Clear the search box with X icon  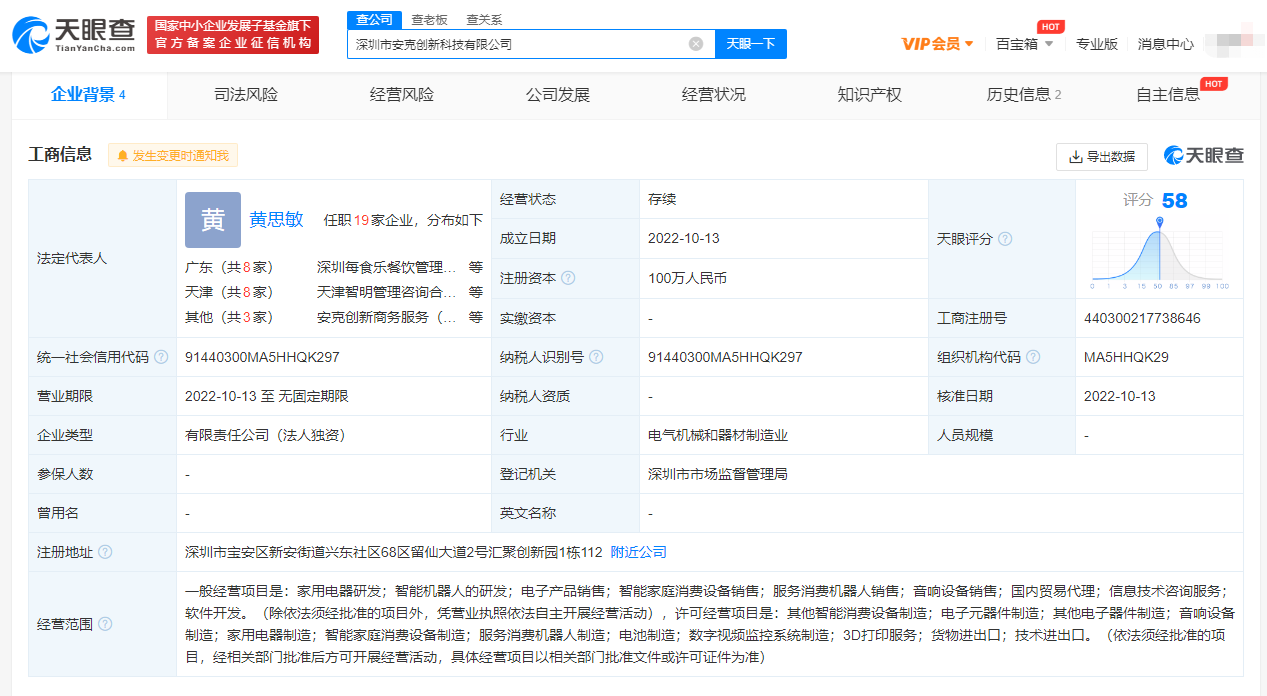click(x=696, y=44)
